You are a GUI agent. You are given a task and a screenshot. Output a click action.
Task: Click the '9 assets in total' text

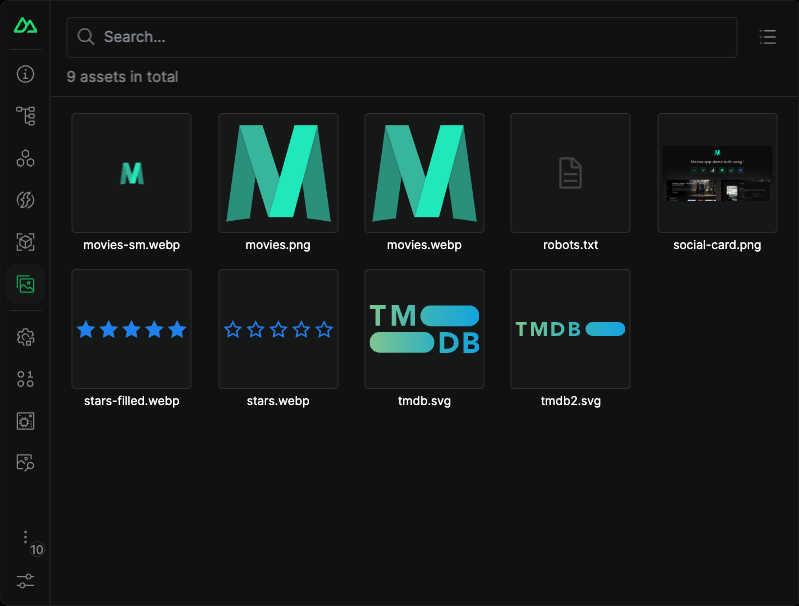[x=122, y=77]
